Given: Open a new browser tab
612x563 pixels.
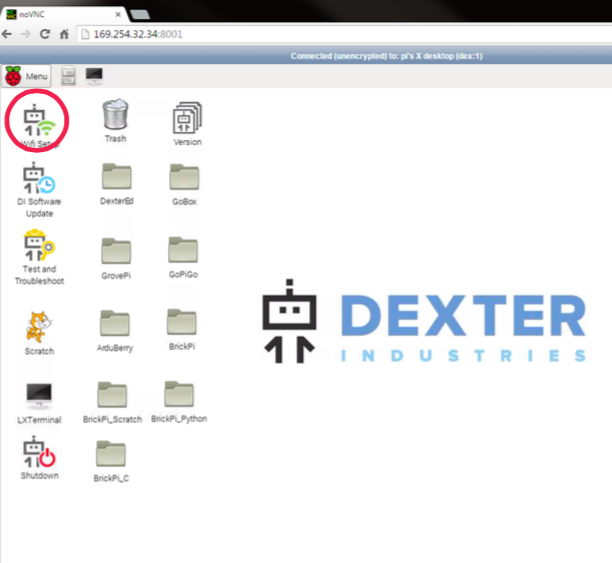Looking at the screenshot, I should pos(140,15).
